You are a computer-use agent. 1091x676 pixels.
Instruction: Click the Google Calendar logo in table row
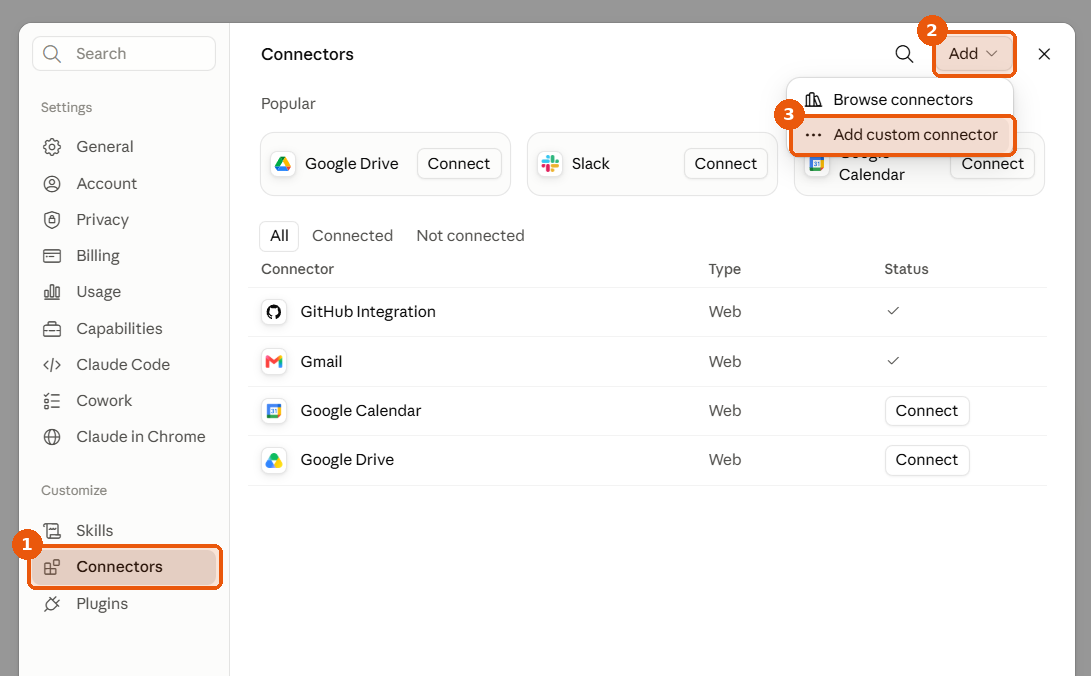(274, 411)
